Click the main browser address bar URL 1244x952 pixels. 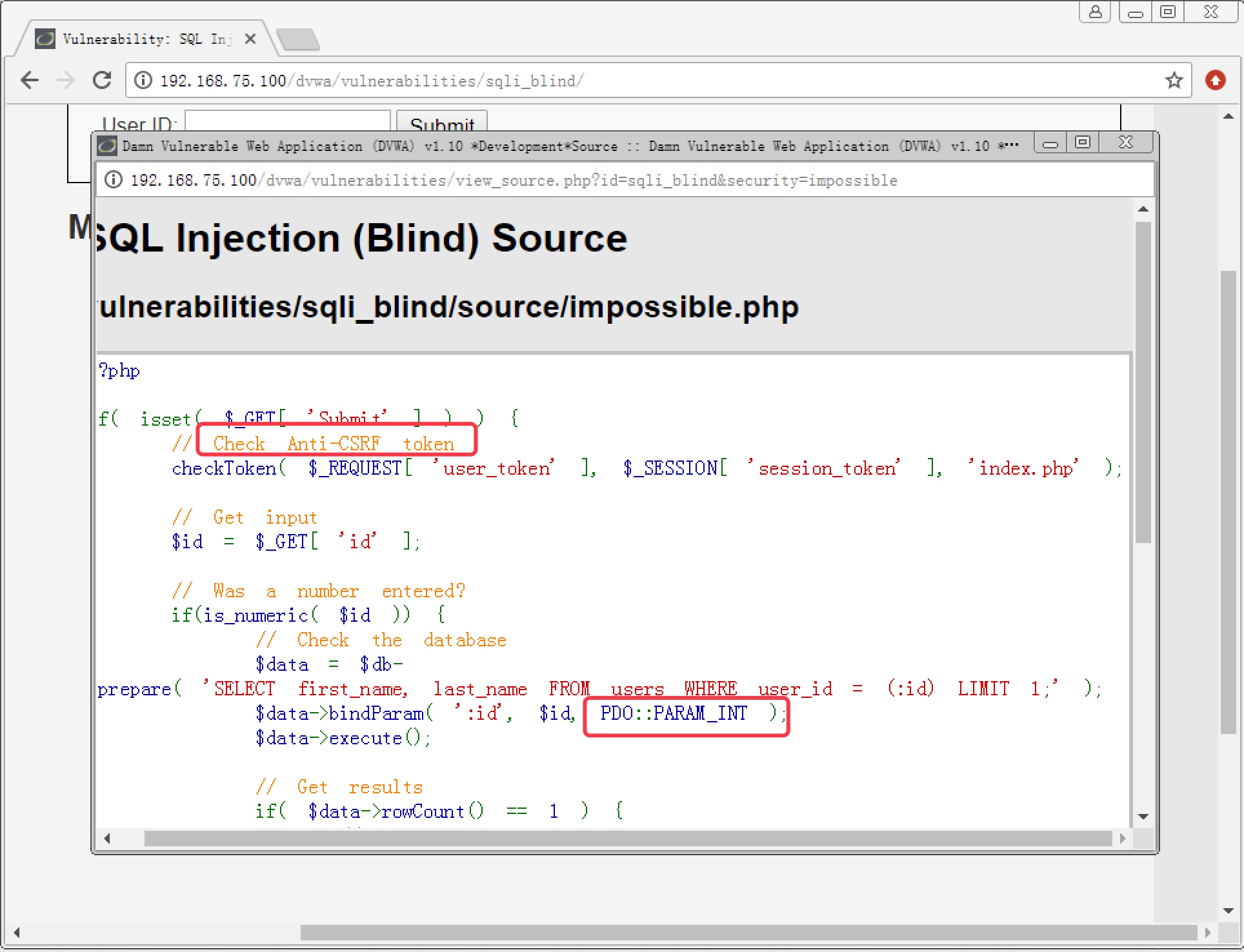coord(372,81)
